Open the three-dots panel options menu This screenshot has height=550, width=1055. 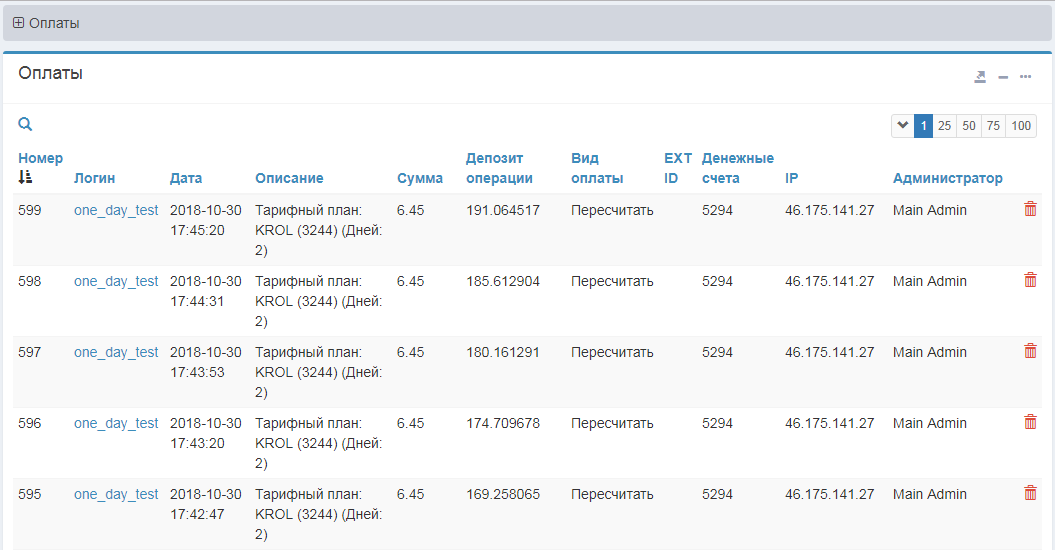pos(1026,77)
